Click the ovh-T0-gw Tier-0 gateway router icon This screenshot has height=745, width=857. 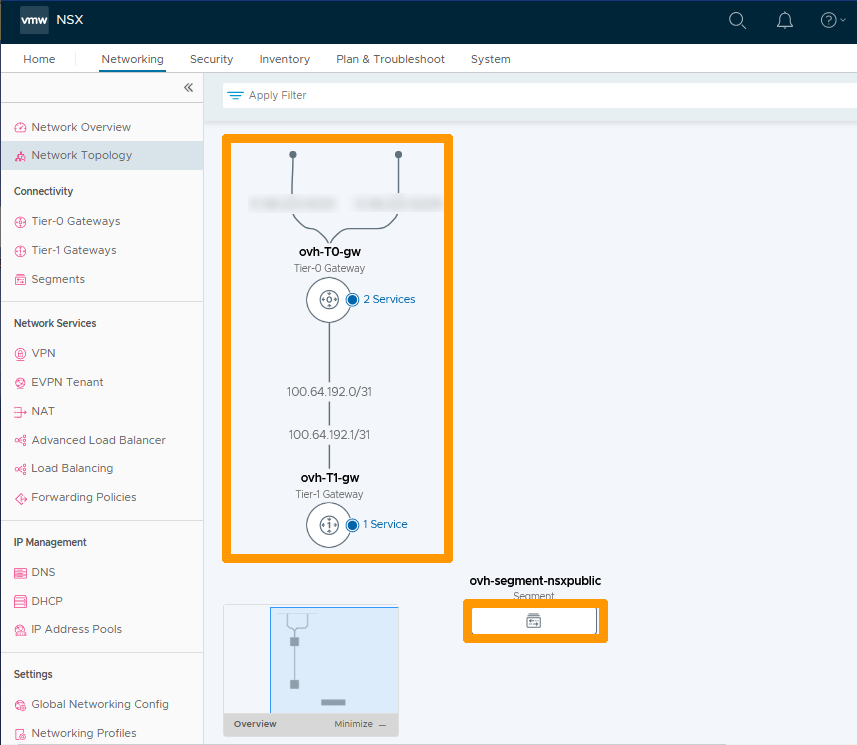pyautogui.click(x=328, y=299)
